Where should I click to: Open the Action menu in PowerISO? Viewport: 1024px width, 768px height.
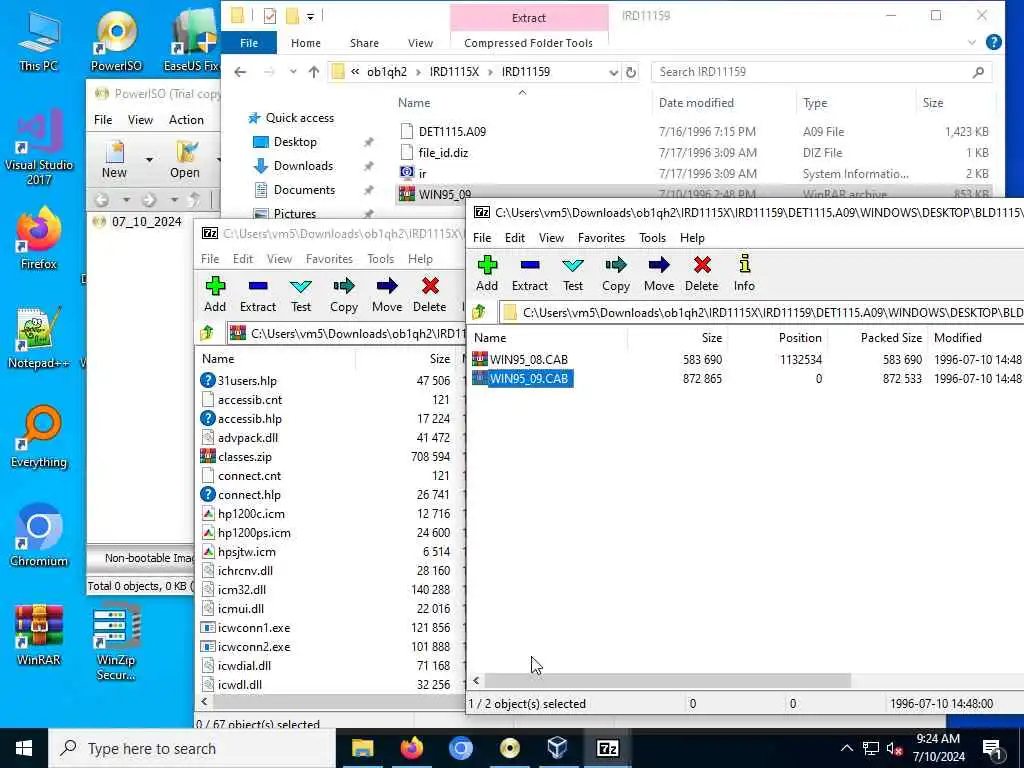coord(186,120)
